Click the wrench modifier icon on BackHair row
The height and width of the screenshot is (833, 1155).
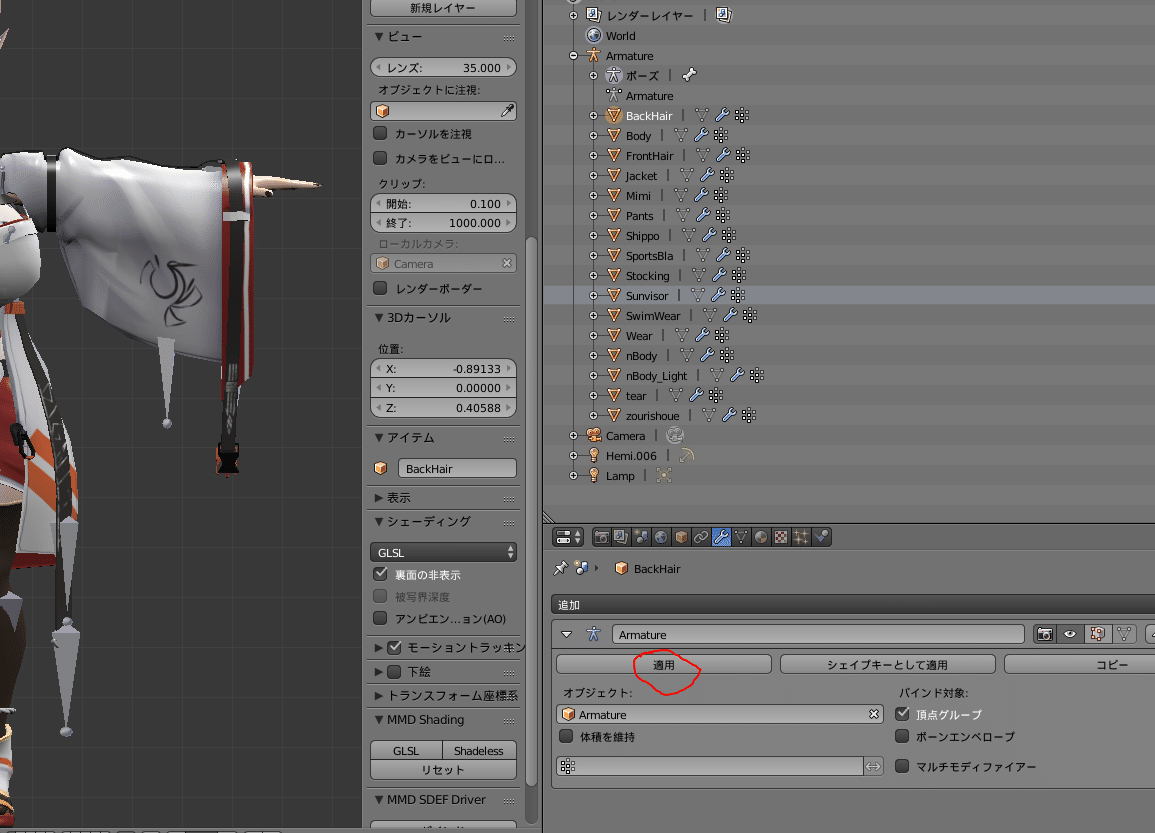click(722, 115)
